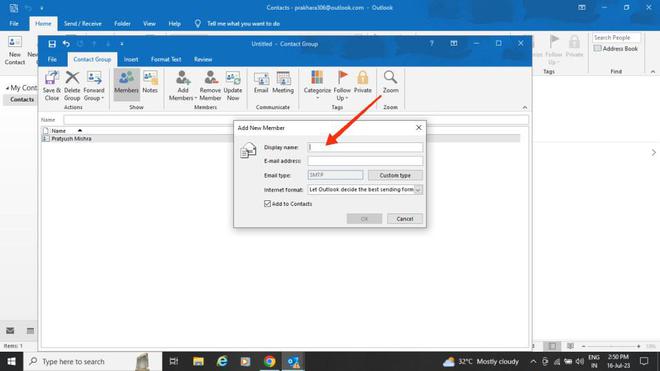Click the Custom type button
This screenshot has width=660, height=371.
(x=395, y=175)
